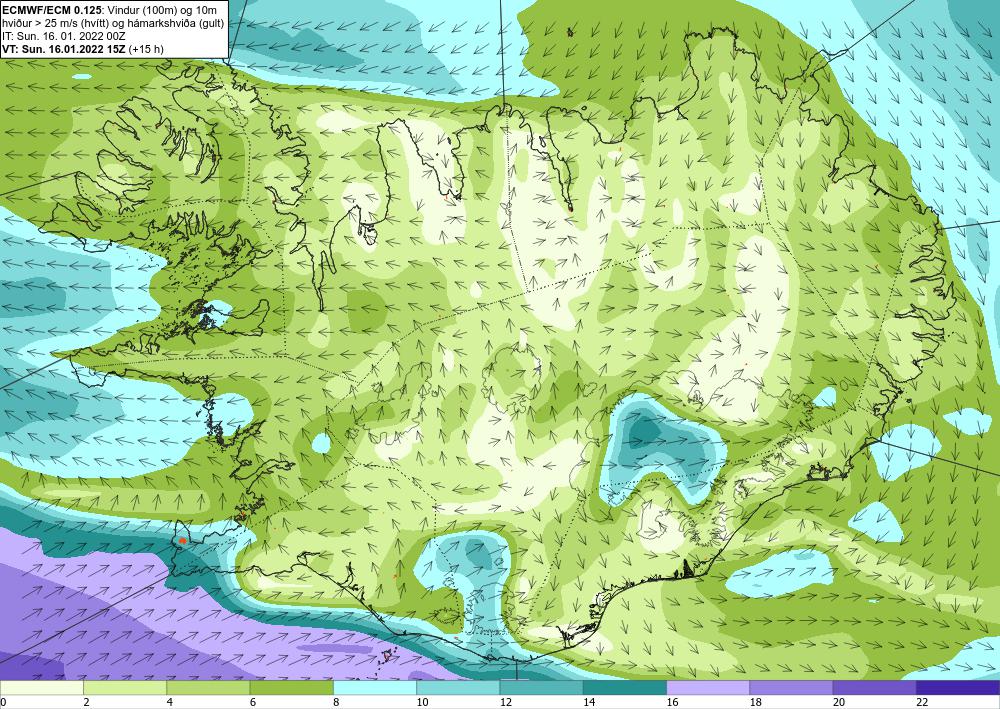
Task: Click the legend label '12'
Action: (506, 703)
